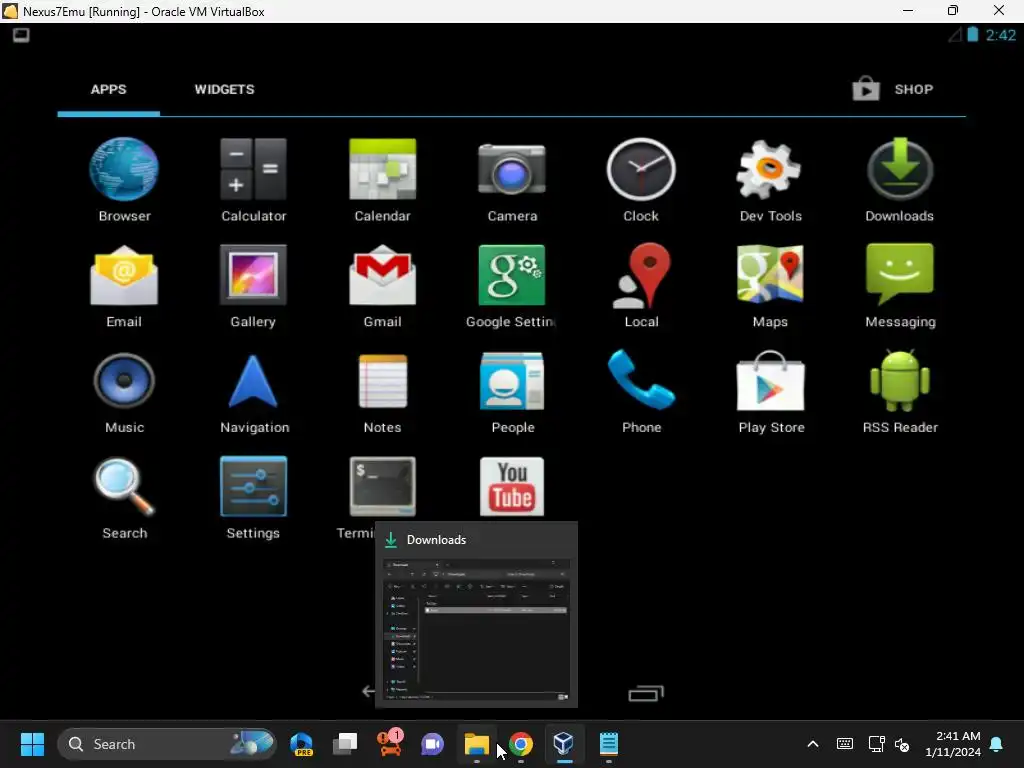
Task: Click the Downloads window preview thumbnail
Action: pos(476,630)
